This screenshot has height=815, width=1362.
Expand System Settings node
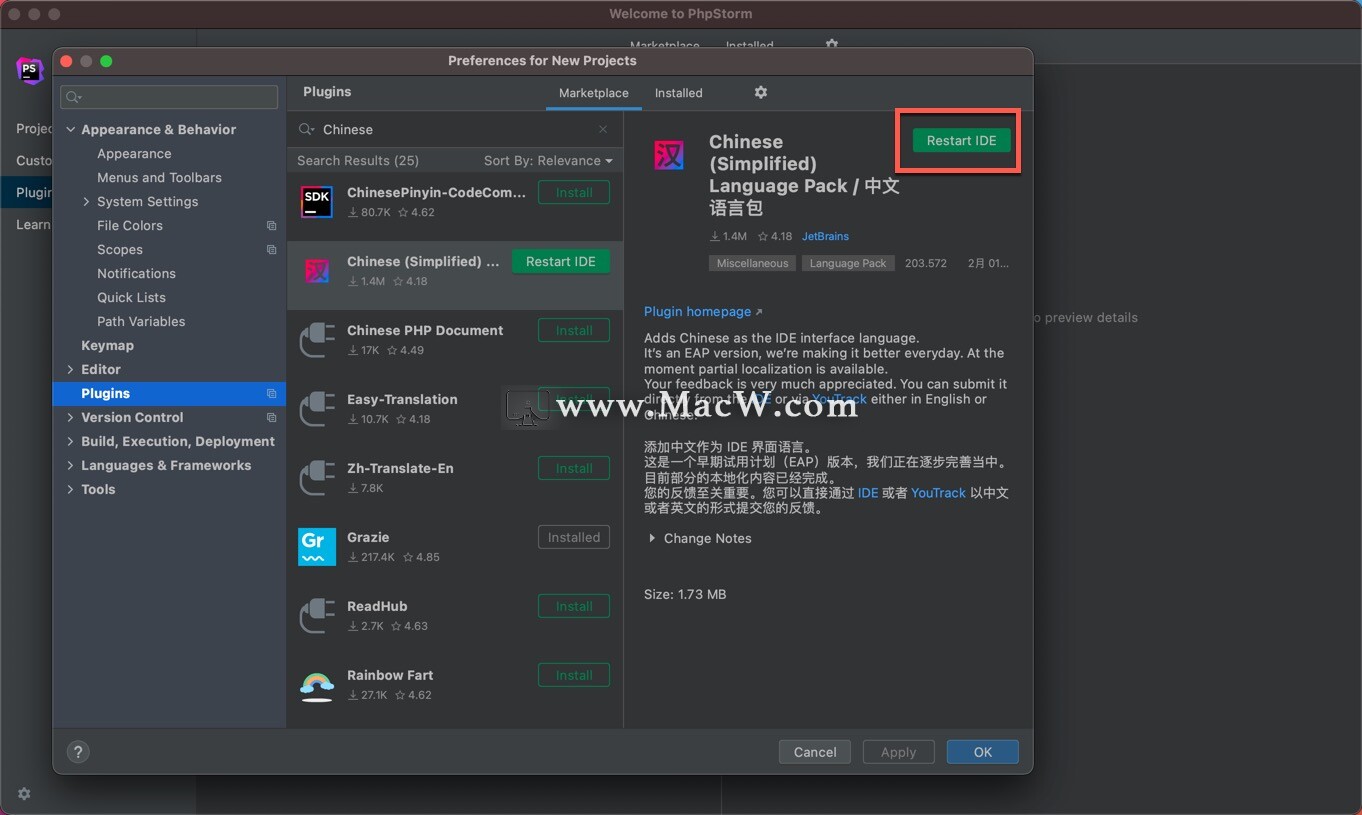point(87,202)
